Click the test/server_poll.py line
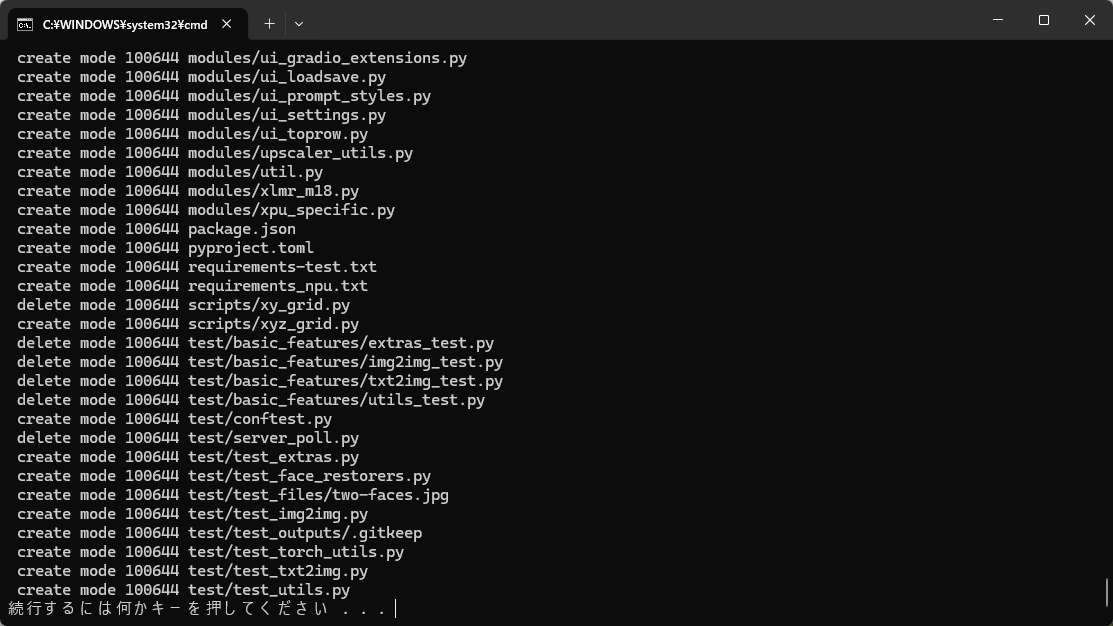 188,439
